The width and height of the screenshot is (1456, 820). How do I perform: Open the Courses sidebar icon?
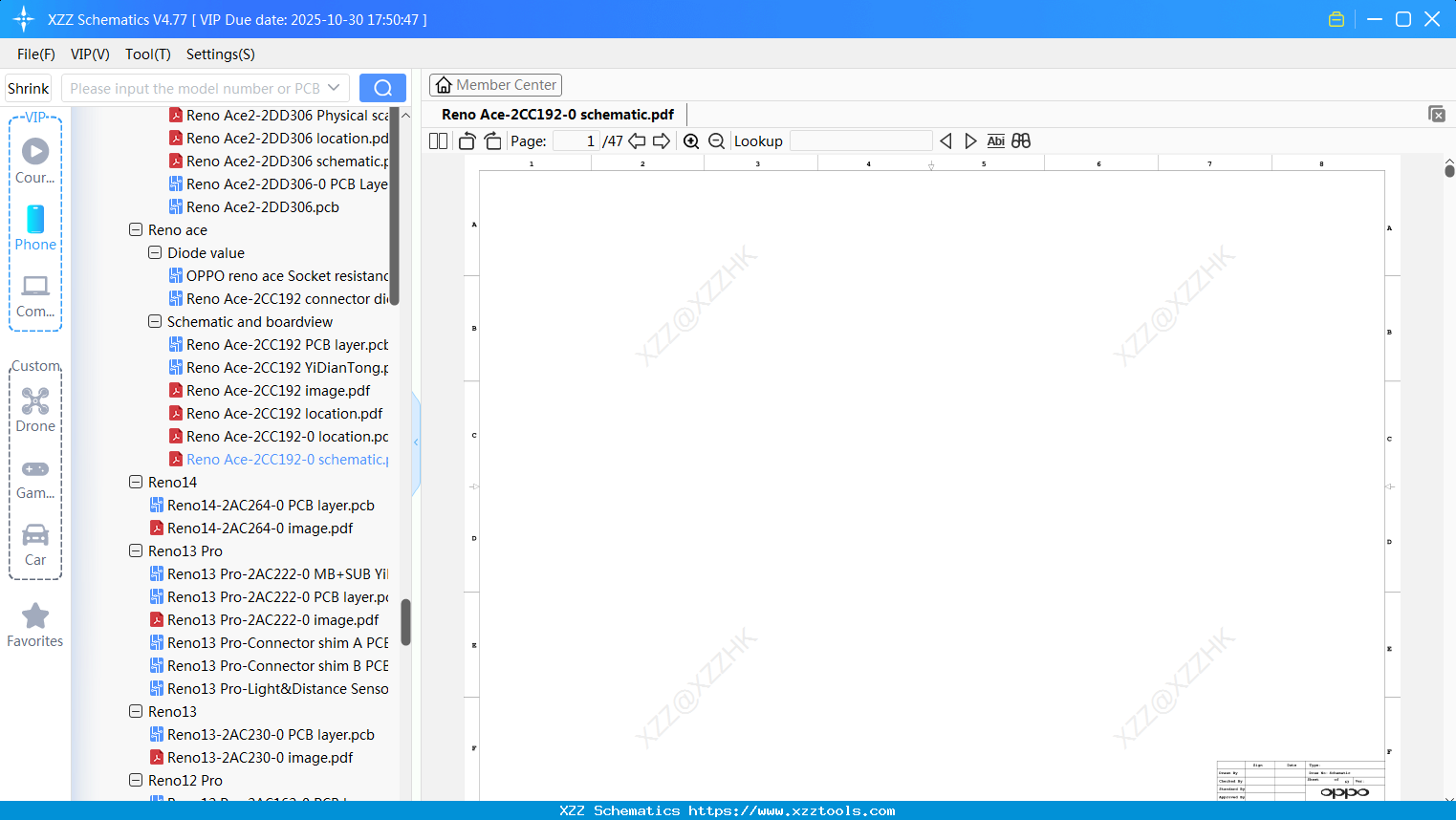(x=35, y=161)
